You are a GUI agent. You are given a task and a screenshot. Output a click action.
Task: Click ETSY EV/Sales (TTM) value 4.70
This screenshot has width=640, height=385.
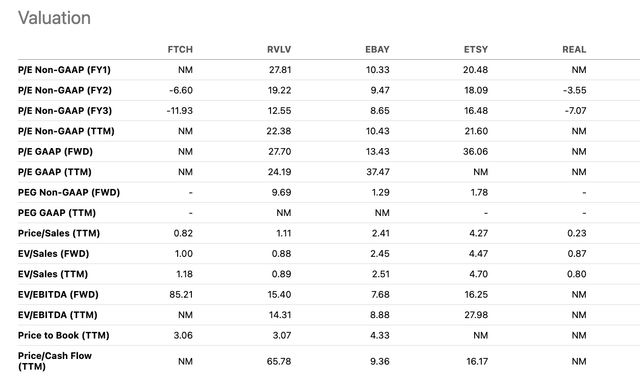(x=478, y=274)
